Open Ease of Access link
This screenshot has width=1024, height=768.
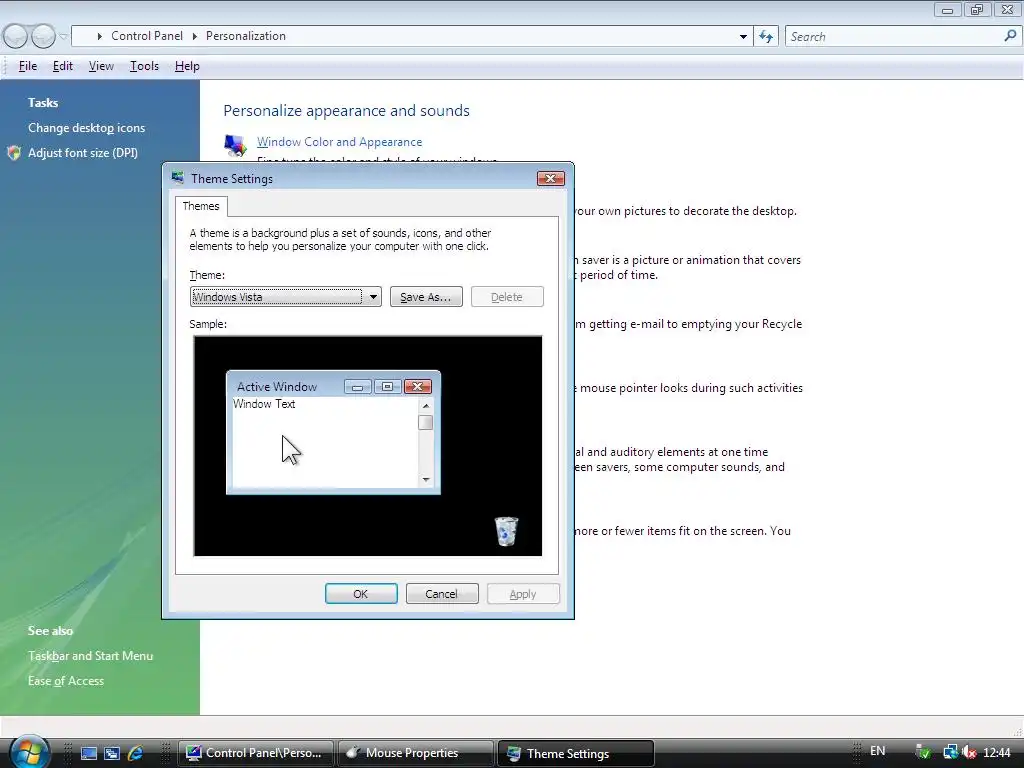point(66,680)
